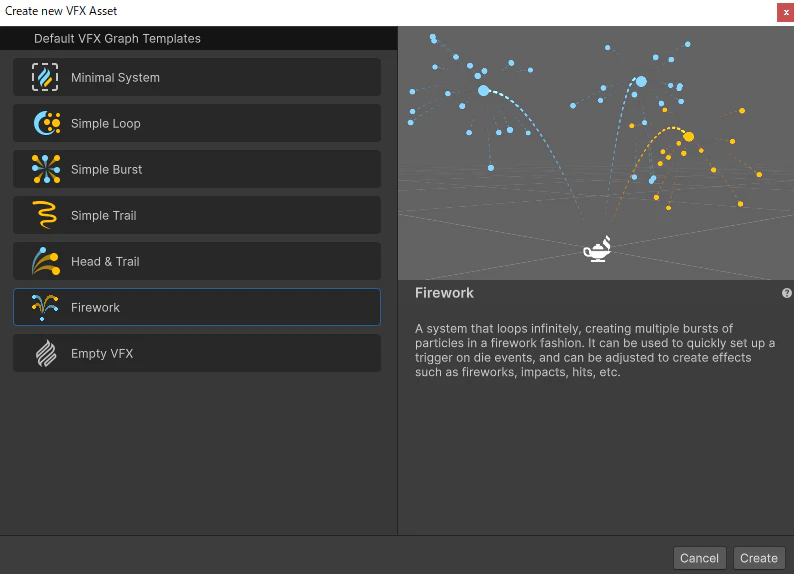Click the Firework preview image
Viewport: 794px width, 574px height.
pyautogui.click(x=596, y=153)
